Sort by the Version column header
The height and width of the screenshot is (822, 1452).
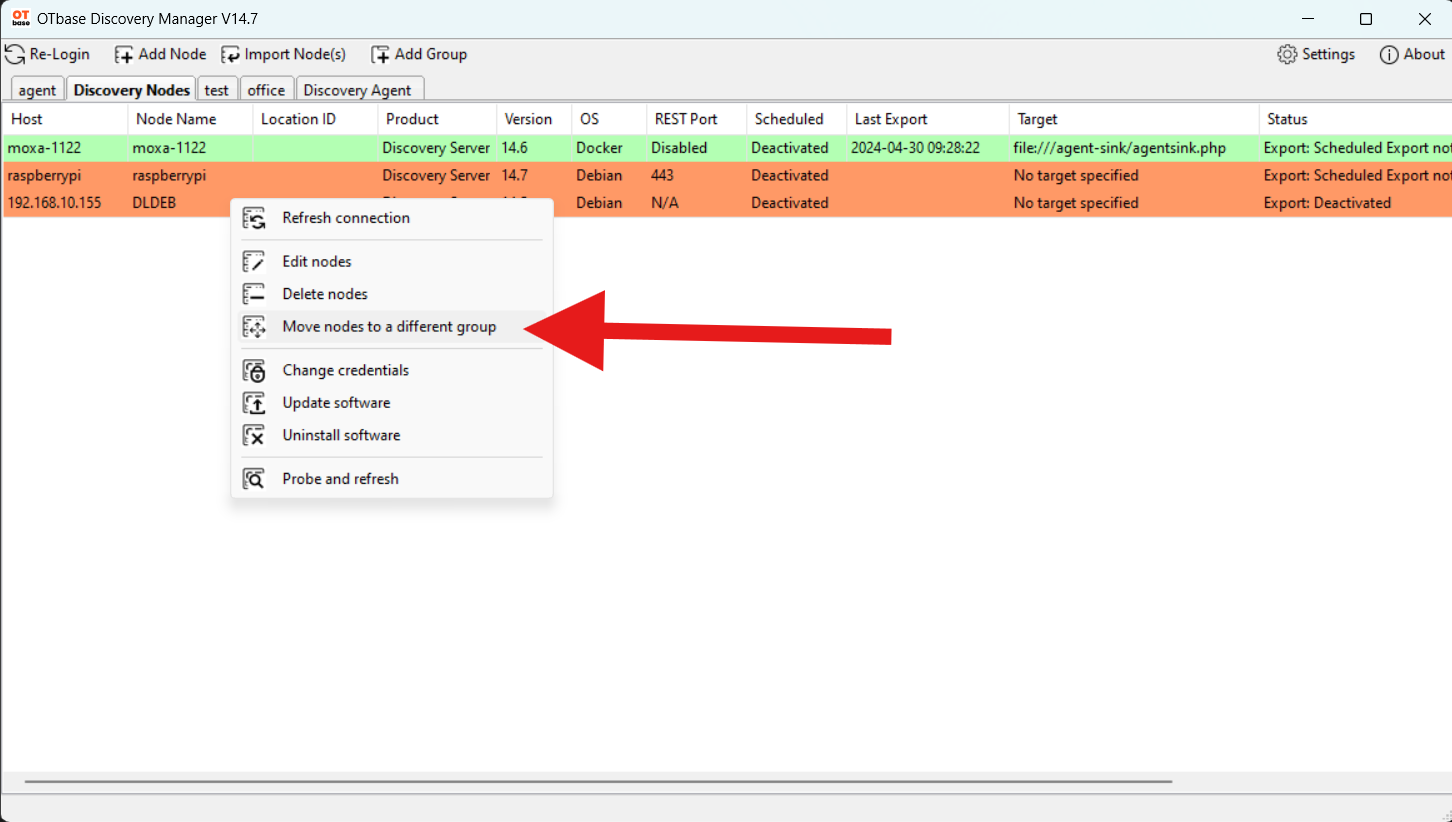pos(533,119)
